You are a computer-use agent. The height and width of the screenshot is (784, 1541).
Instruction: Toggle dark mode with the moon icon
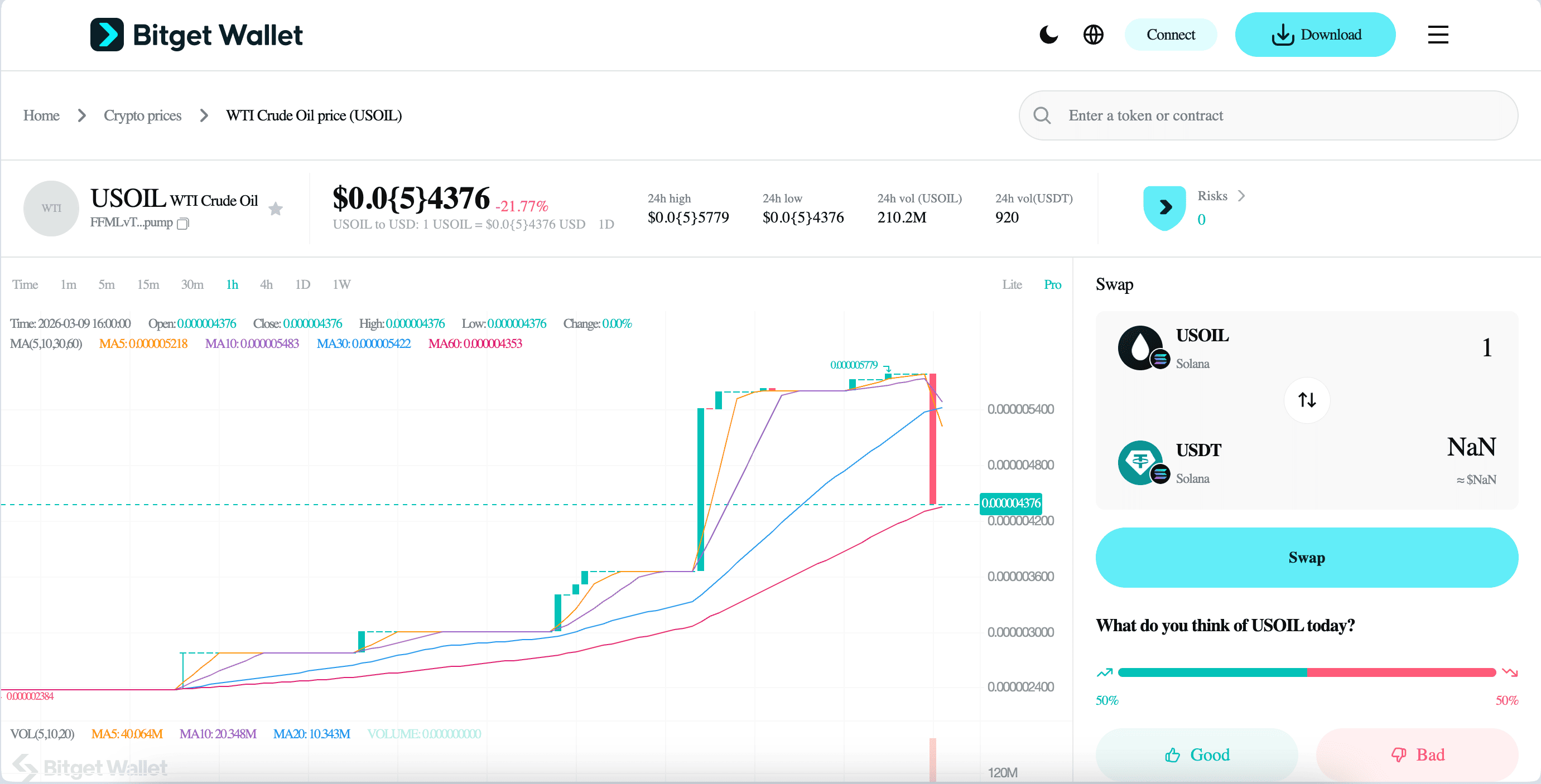click(1049, 35)
